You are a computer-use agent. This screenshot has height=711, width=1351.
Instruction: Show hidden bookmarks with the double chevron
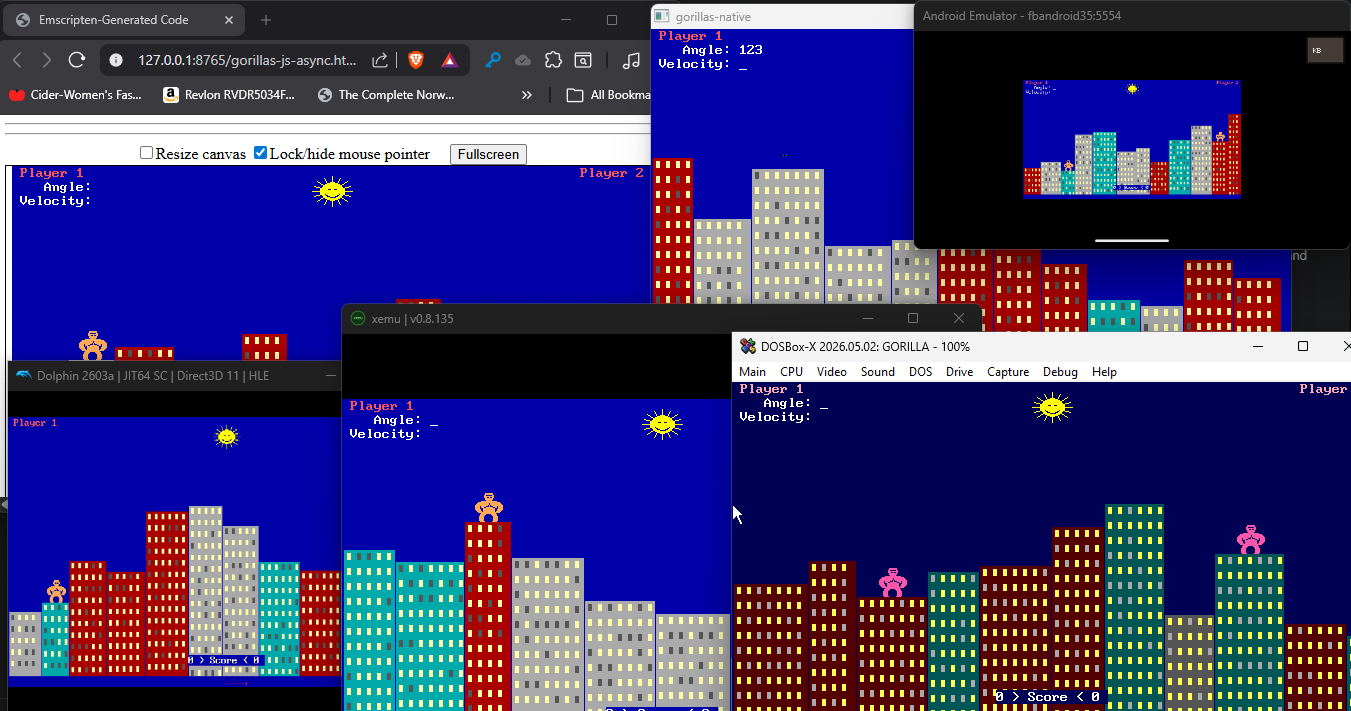click(x=527, y=95)
